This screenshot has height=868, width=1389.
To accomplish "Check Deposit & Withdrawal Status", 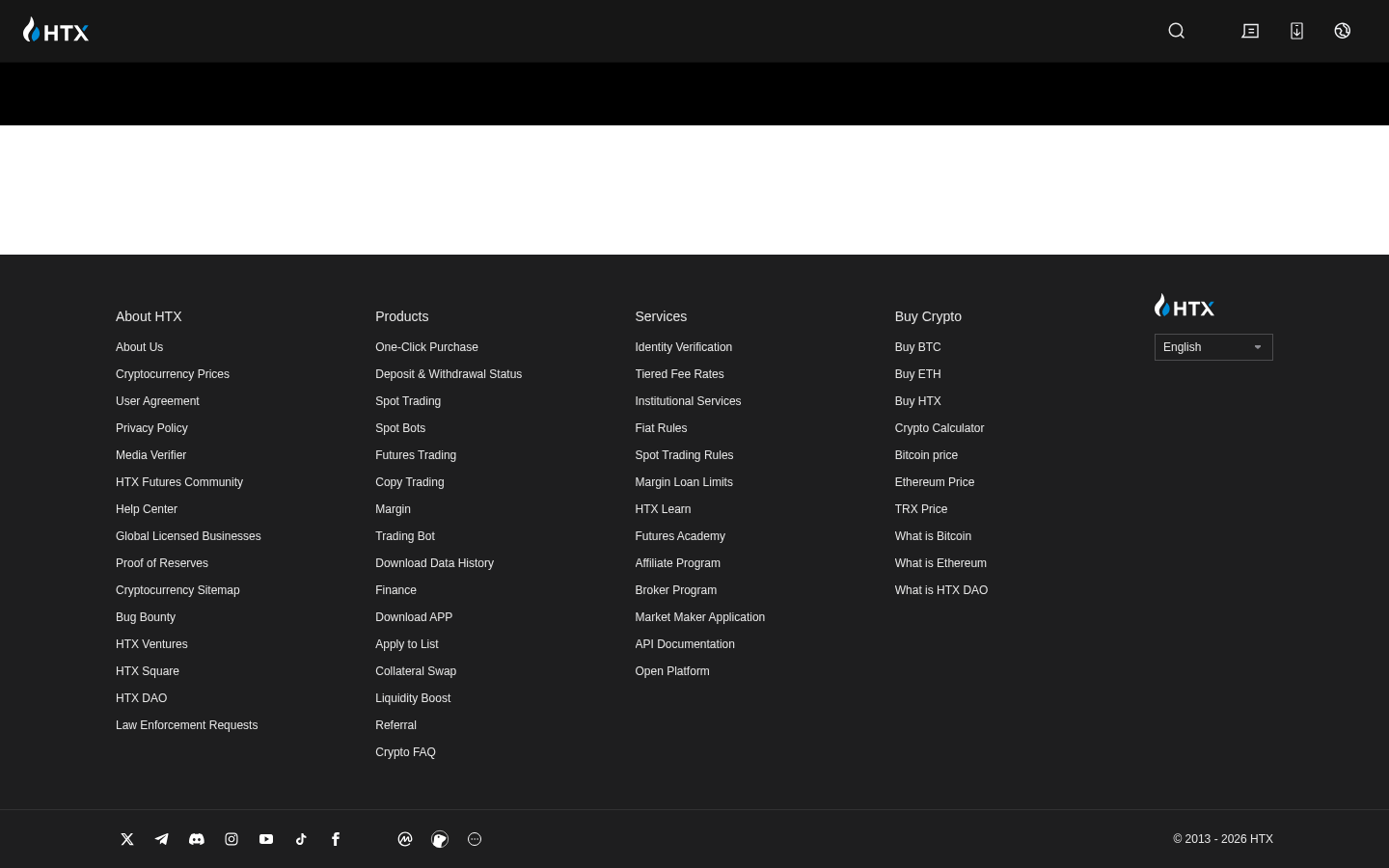I will click(x=449, y=374).
